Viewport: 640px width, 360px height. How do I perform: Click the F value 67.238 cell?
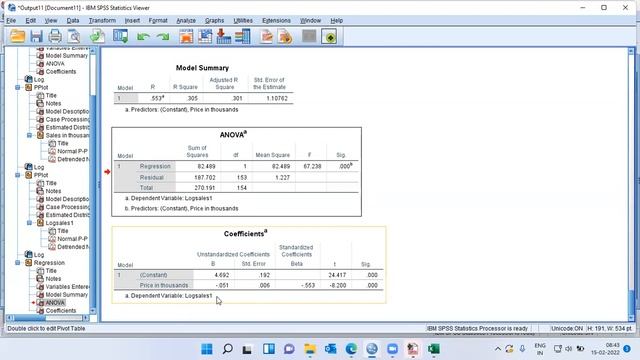[x=312, y=166]
